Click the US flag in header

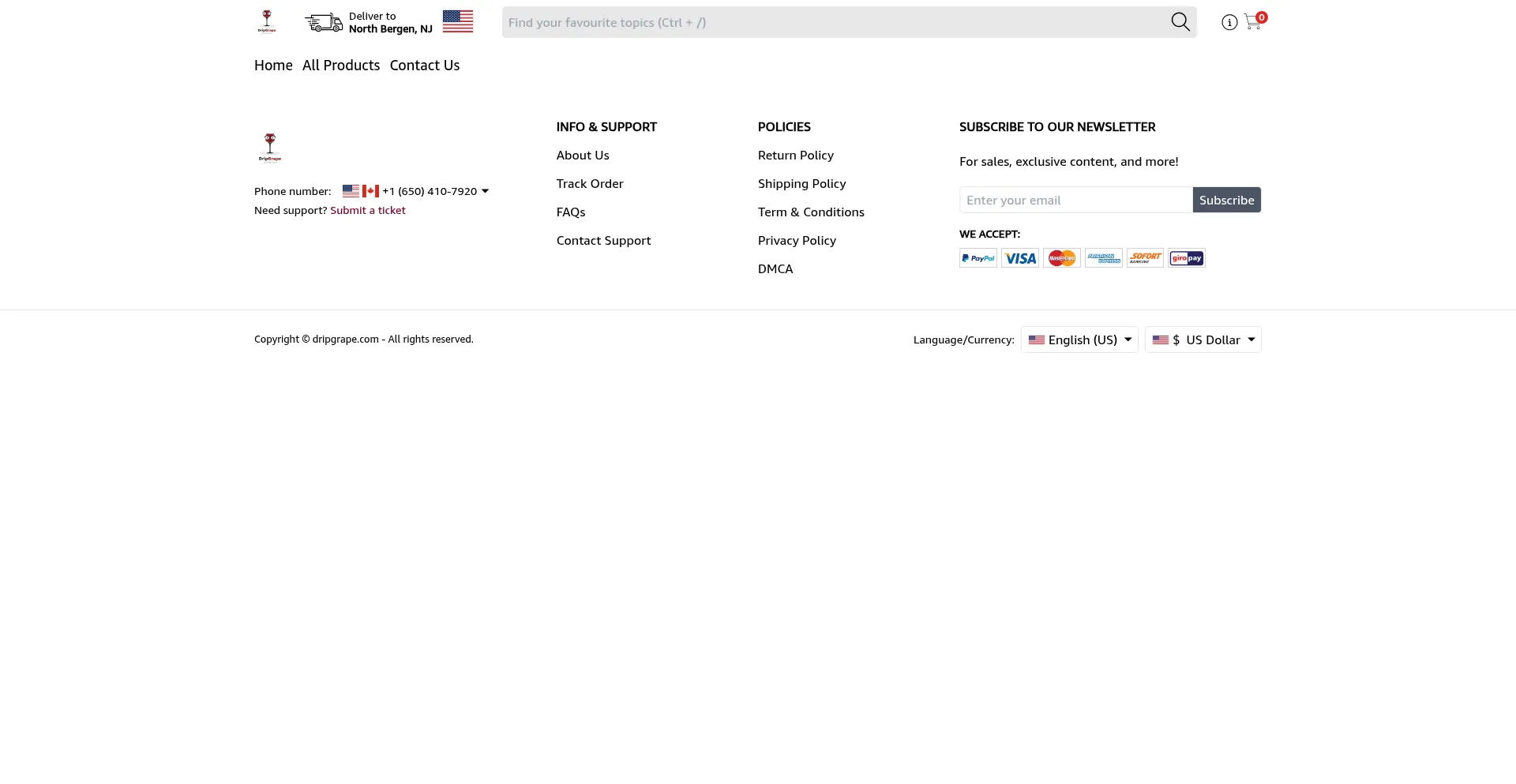pyautogui.click(x=457, y=22)
